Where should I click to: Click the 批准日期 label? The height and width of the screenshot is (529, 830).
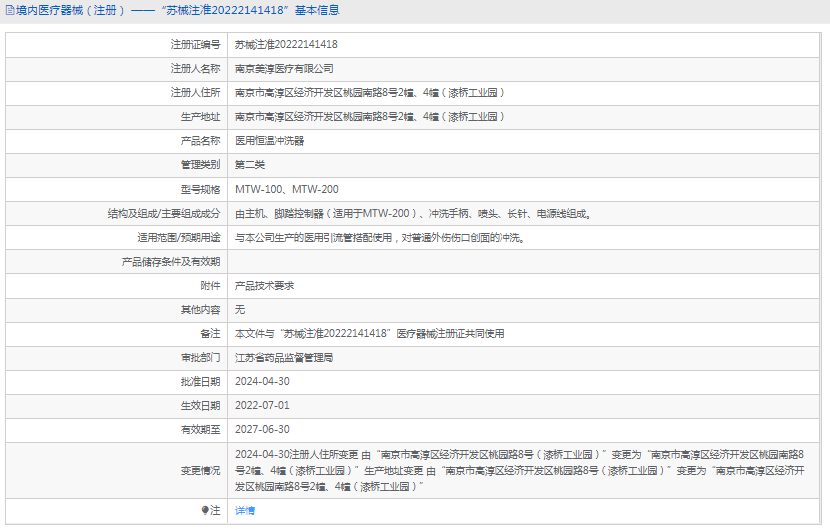pyautogui.click(x=200, y=382)
